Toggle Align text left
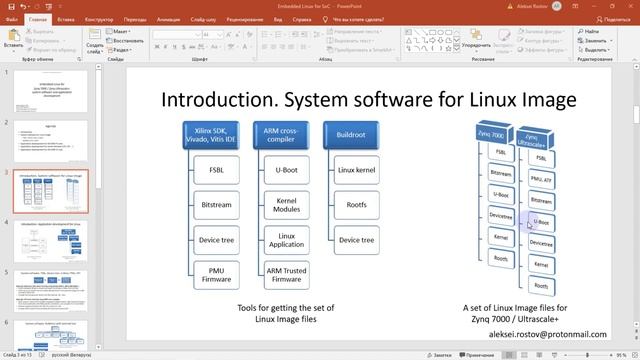 (264, 47)
